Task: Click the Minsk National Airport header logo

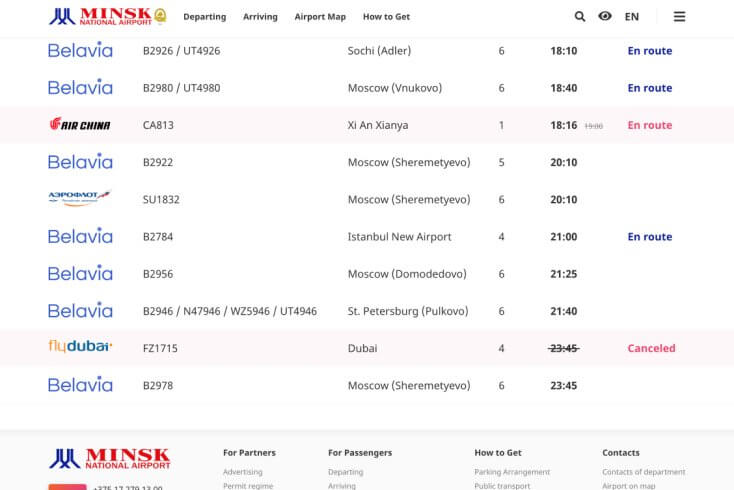Action: tap(107, 16)
